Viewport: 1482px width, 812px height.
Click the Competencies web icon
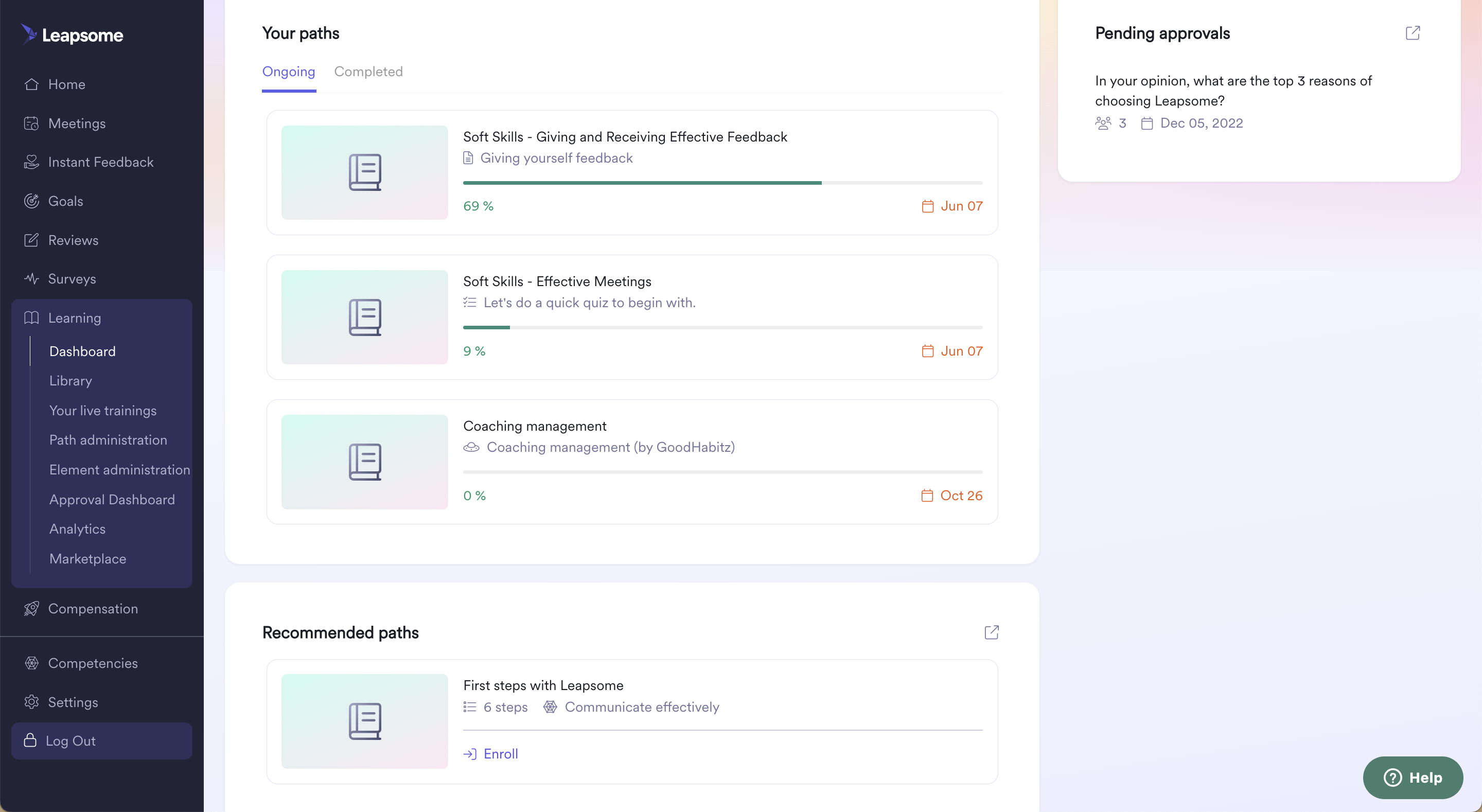(x=31, y=663)
